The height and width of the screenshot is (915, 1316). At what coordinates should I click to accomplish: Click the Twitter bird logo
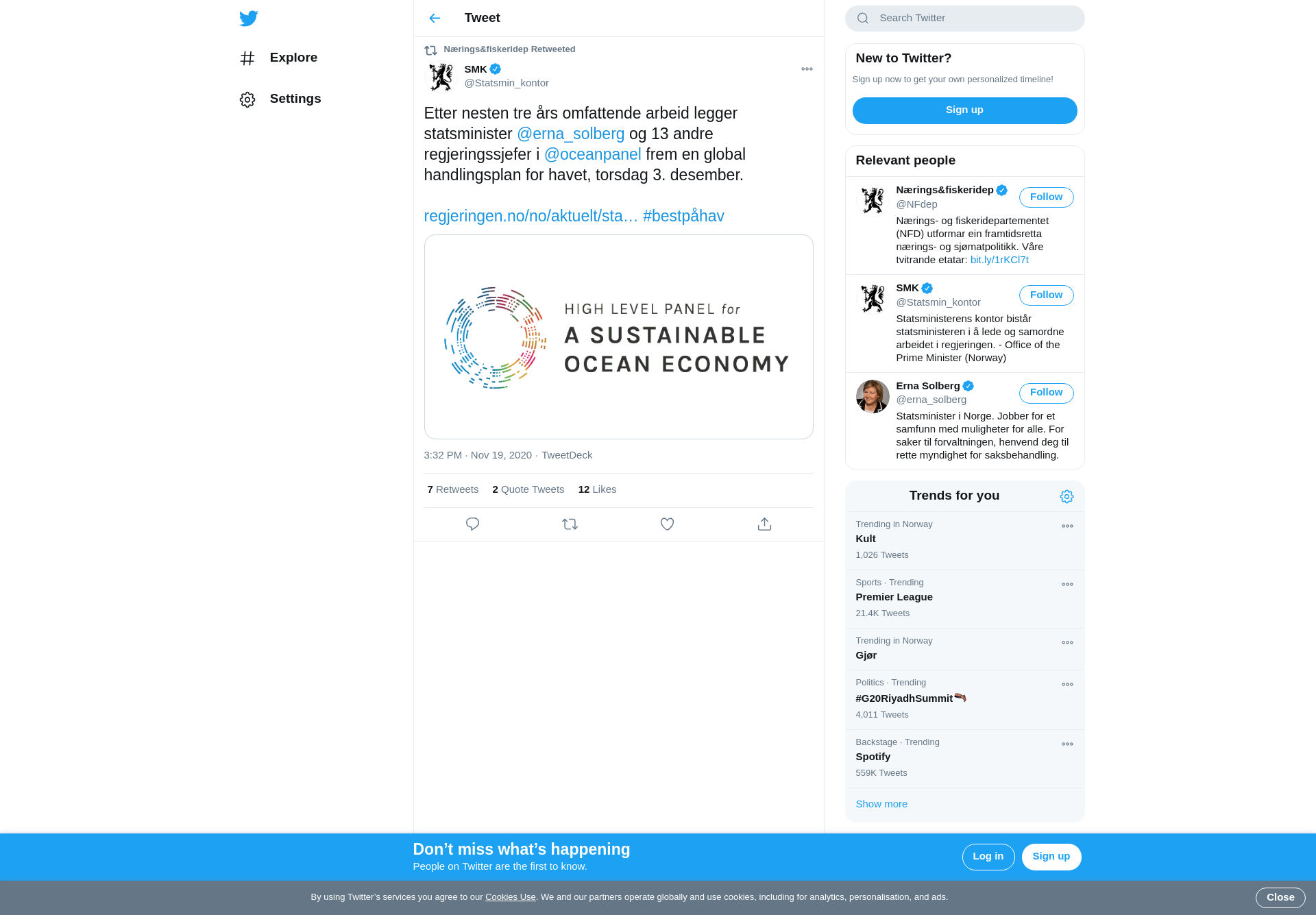(248, 18)
